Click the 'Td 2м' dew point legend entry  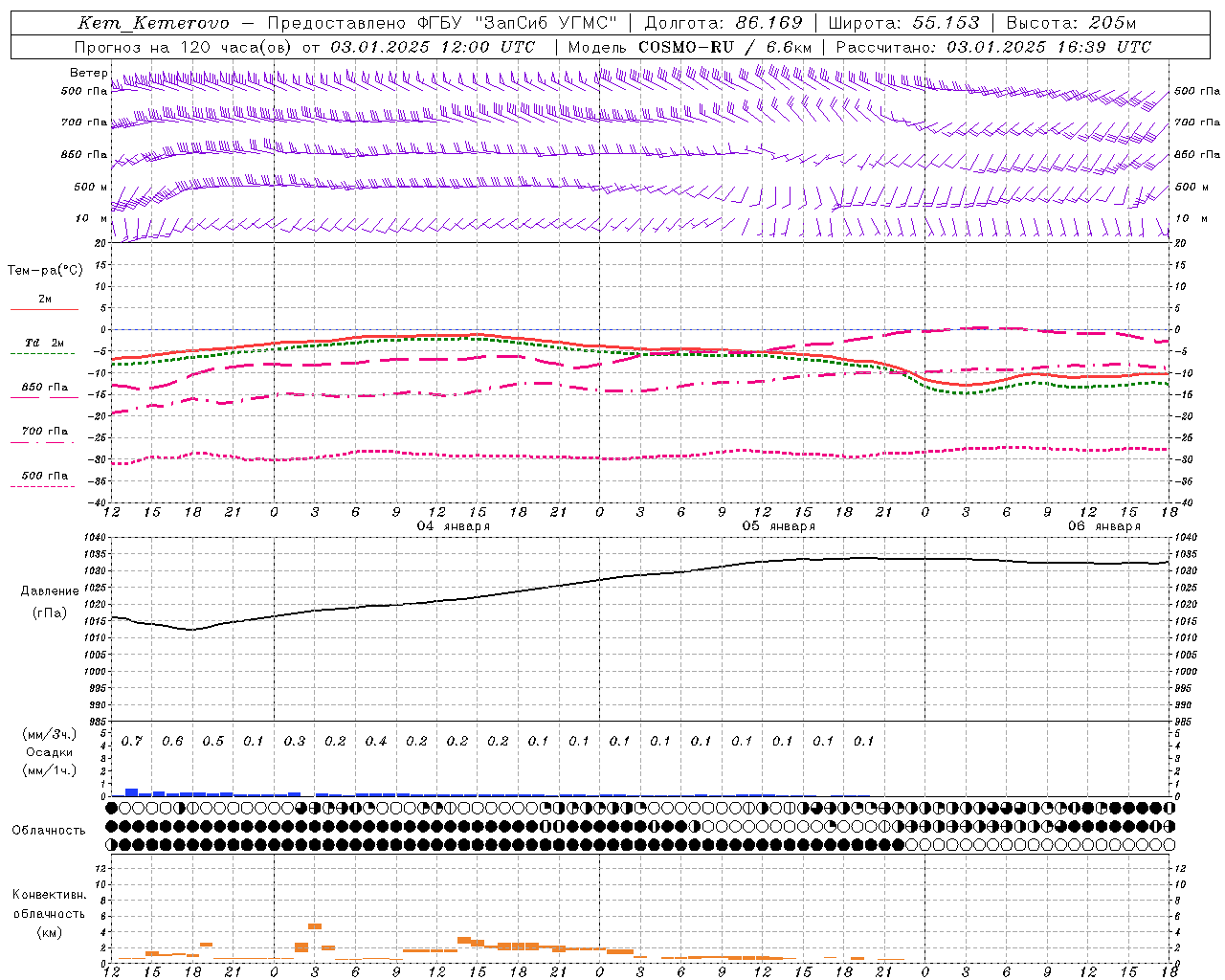click(x=45, y=343)
